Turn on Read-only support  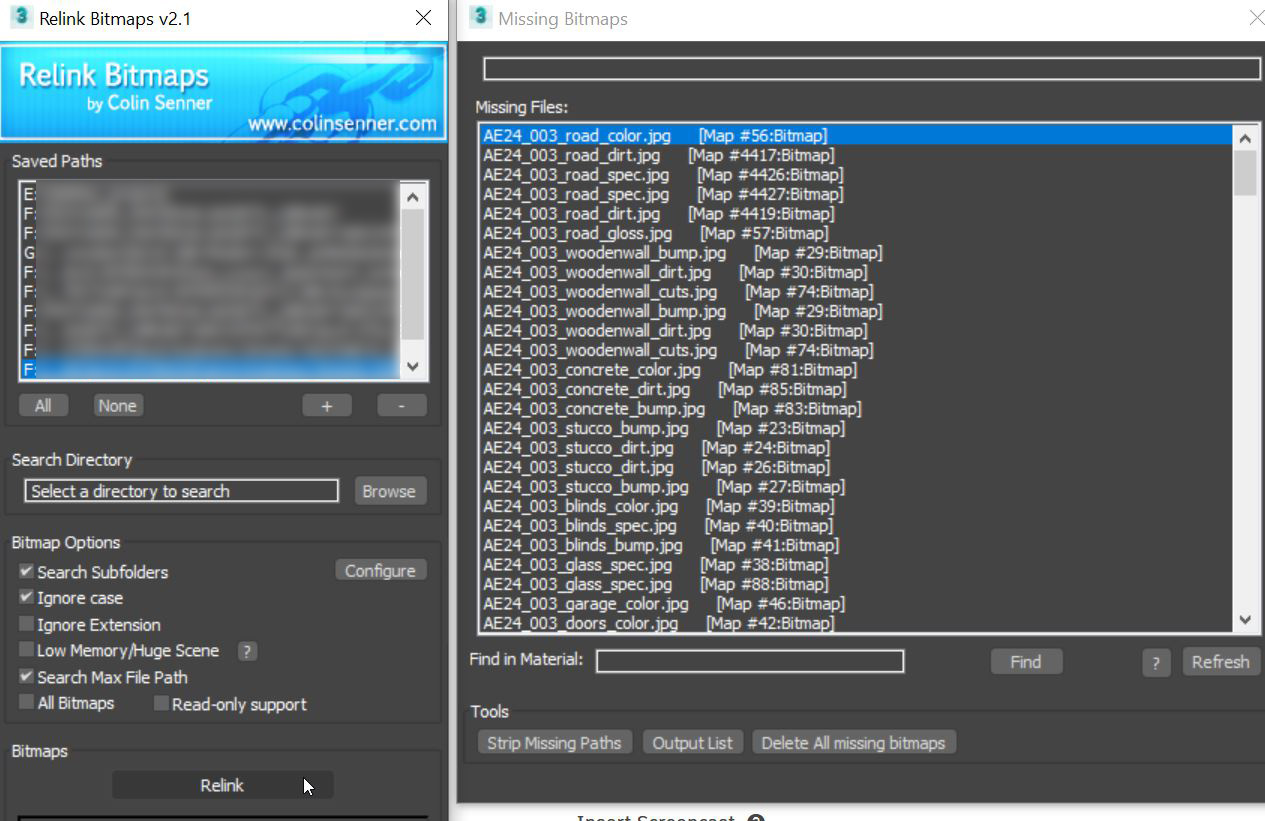160,704
